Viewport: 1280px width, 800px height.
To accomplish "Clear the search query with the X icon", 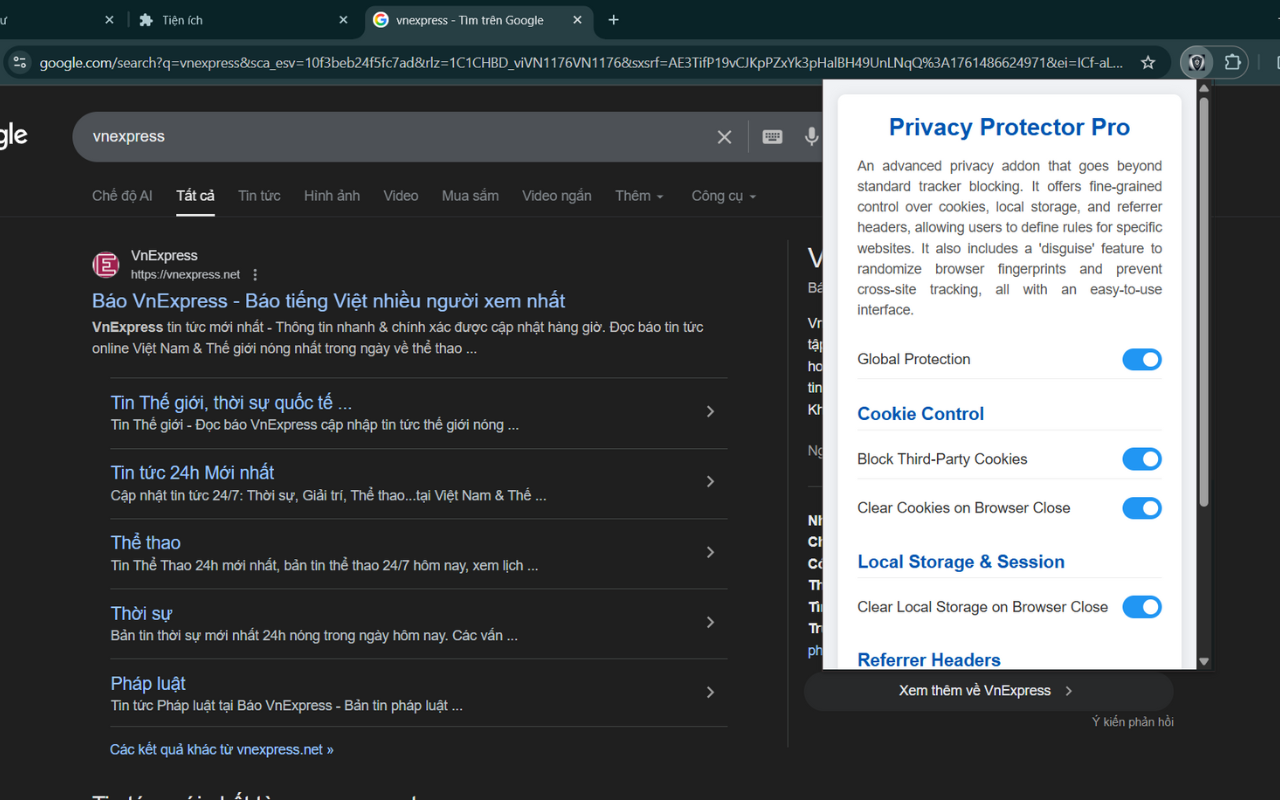I will 724,137.
